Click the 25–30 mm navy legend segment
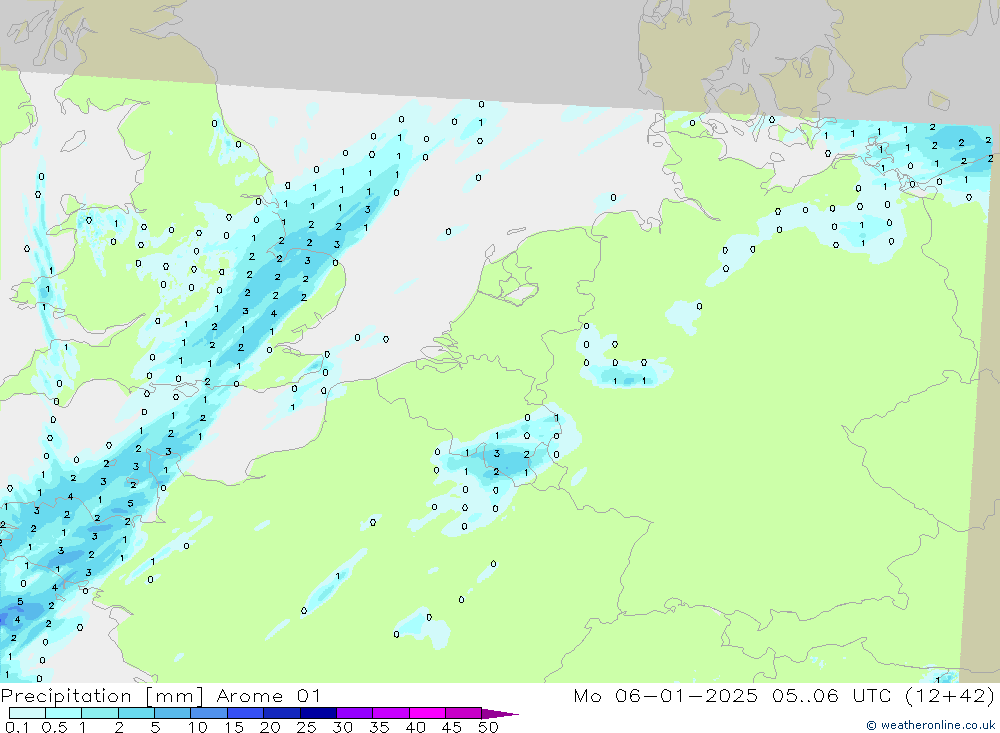This screenshot has width=1000, height=733. coord(318,713)
